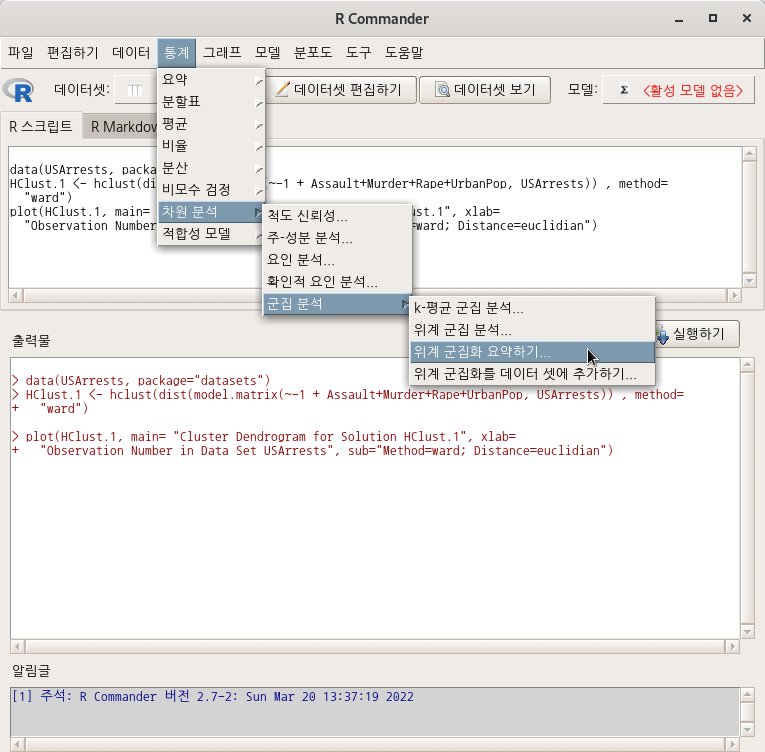Click the 실행하기 submit button

click(697, 334)
